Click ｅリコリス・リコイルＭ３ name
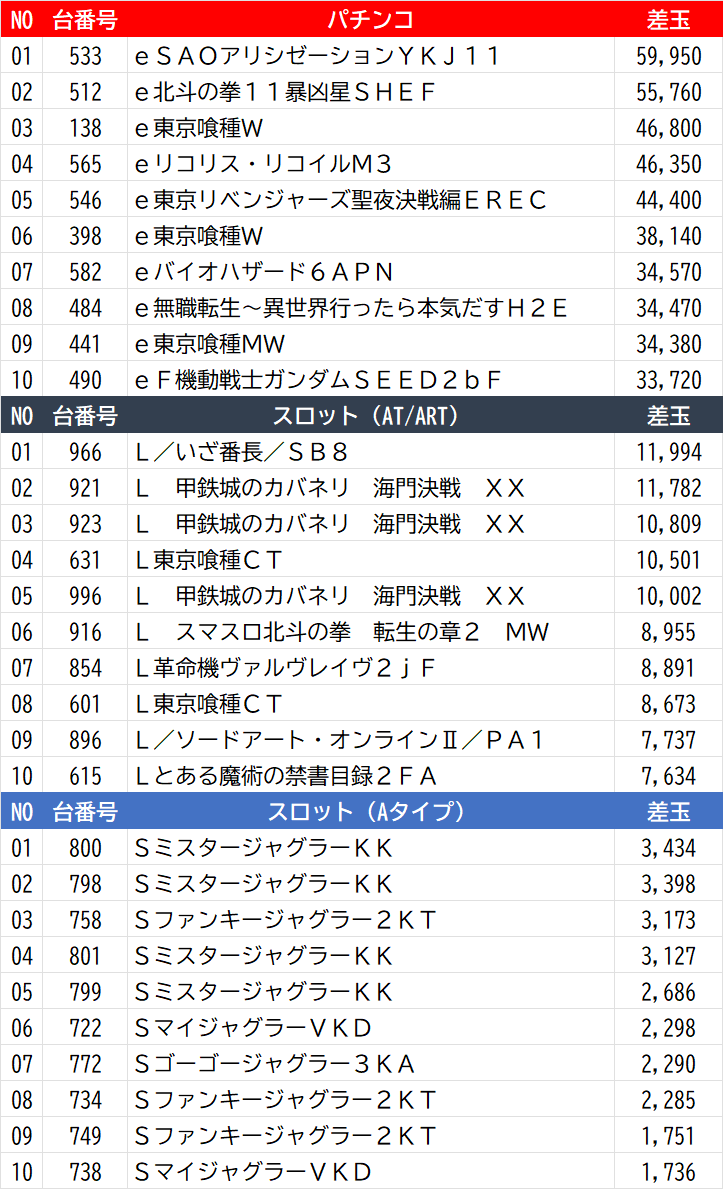 pyautogui.click(x=263, y=164)
